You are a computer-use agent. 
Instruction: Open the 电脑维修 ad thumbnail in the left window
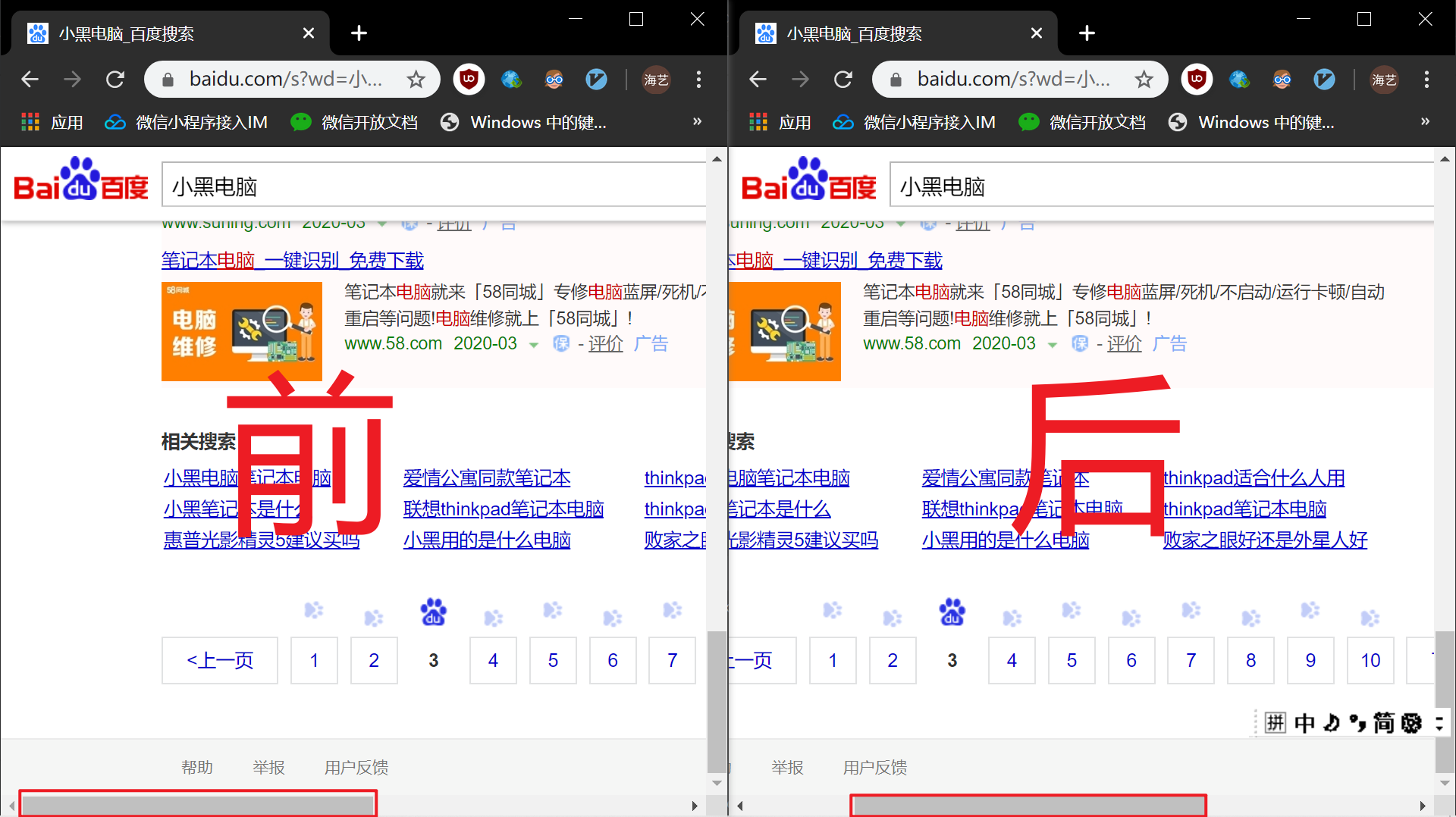[242, 331]
